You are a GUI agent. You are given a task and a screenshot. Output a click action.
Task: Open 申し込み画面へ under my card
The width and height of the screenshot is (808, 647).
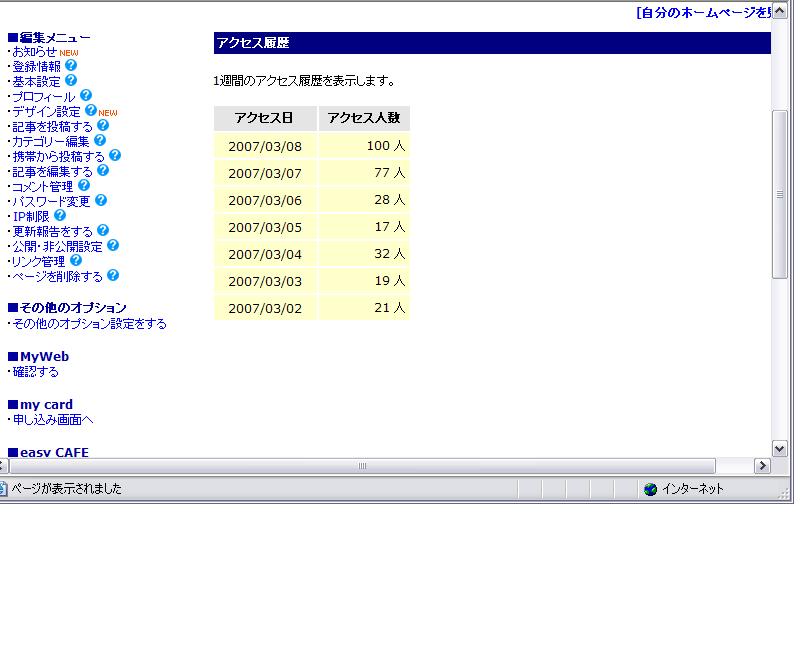pyautogui.click(x=52, y=420)
